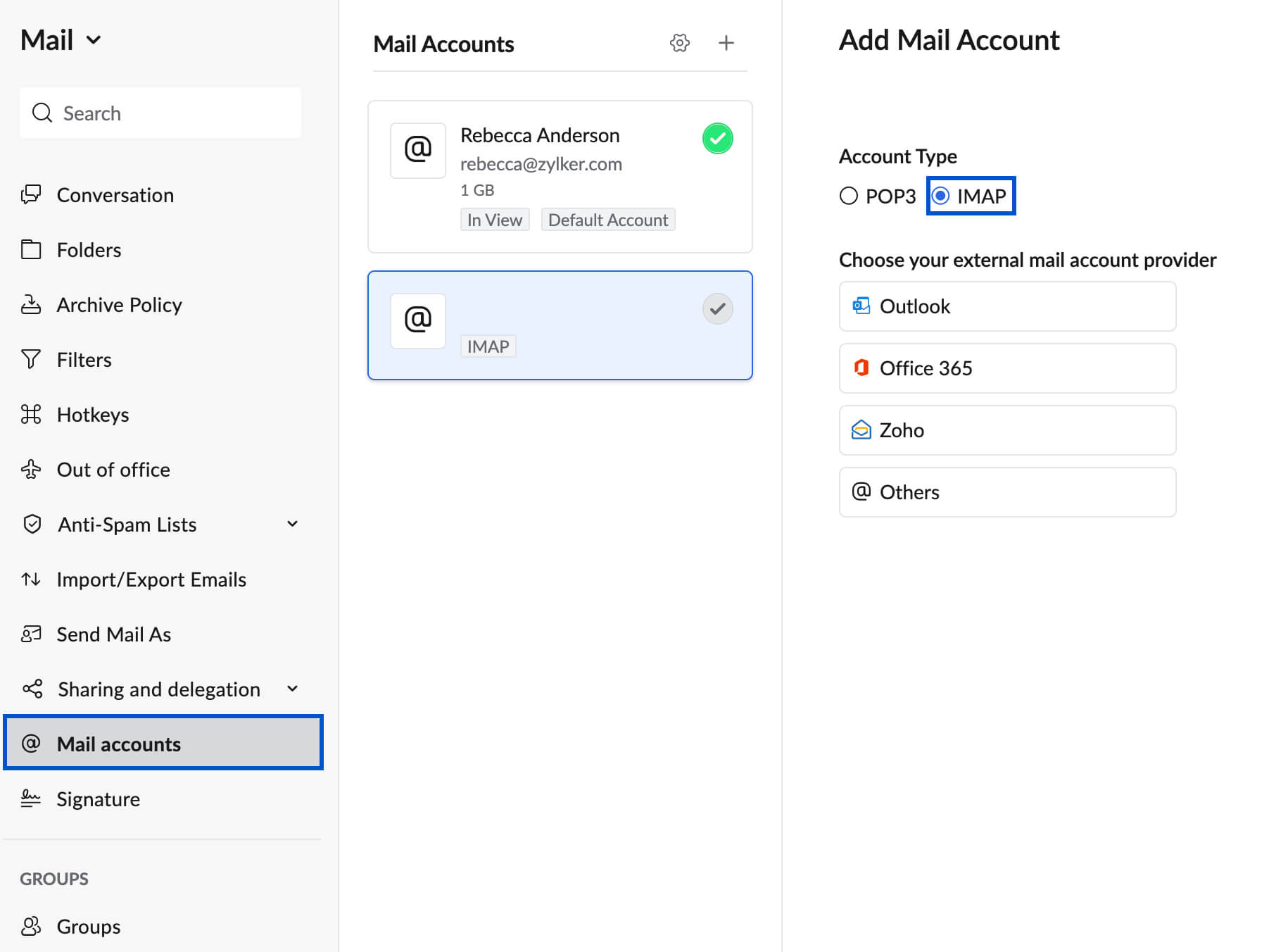
Task: Select the Out of office icon
Action: click(x=31, y=469)
